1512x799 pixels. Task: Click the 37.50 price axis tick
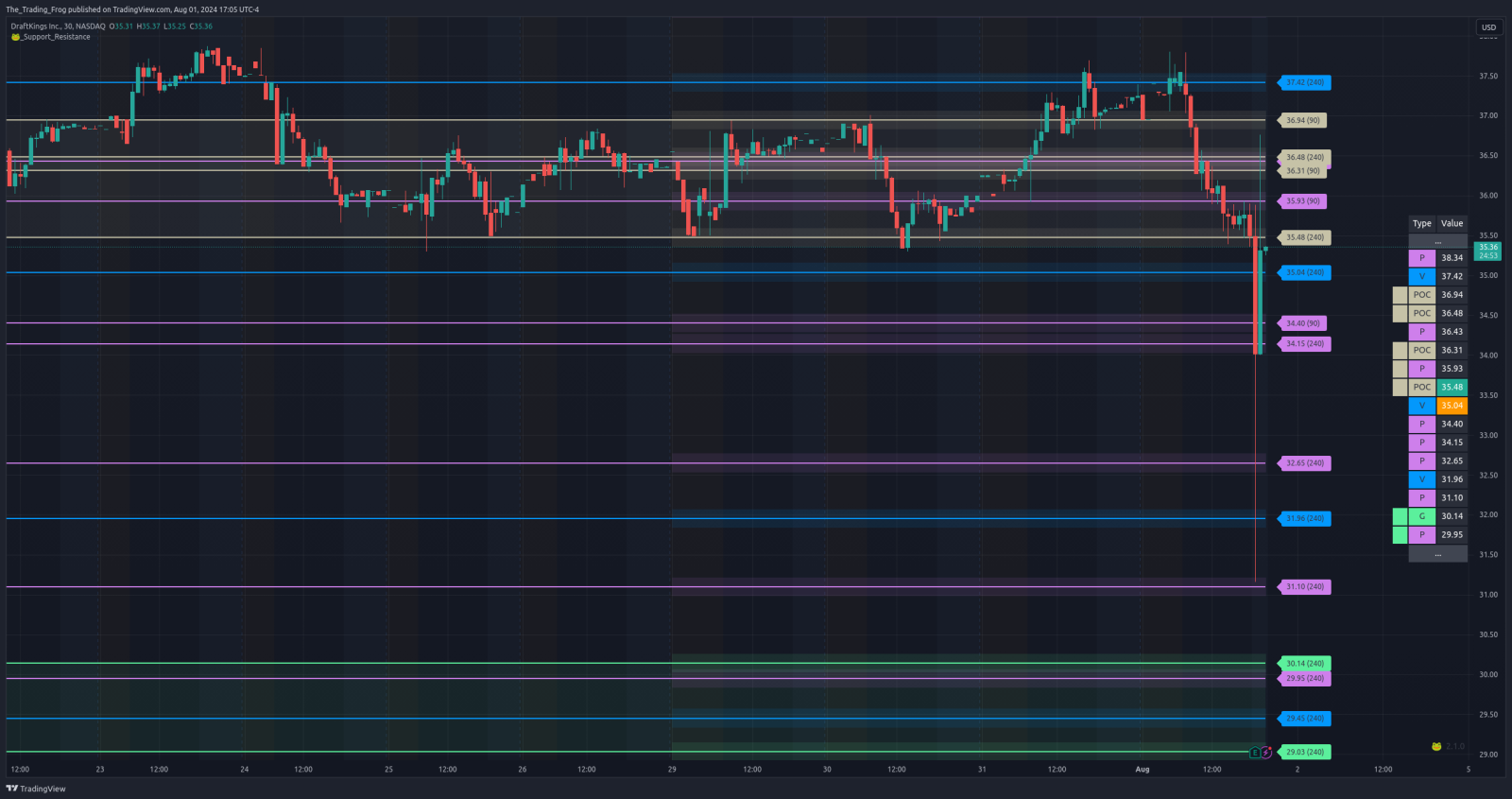coord(1488,77)
